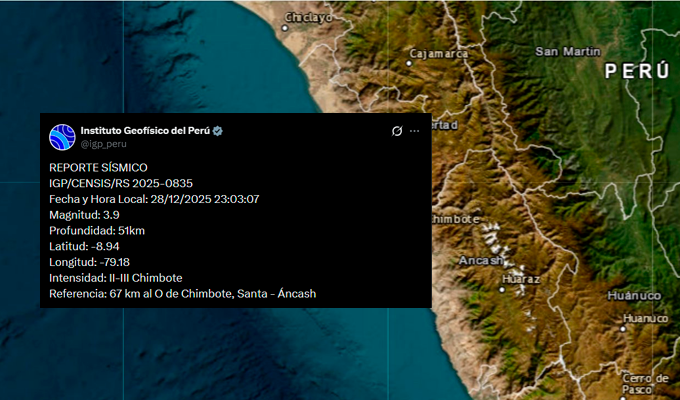Click the Intensidad: II-III Chimbote line

tap(116, 278)
